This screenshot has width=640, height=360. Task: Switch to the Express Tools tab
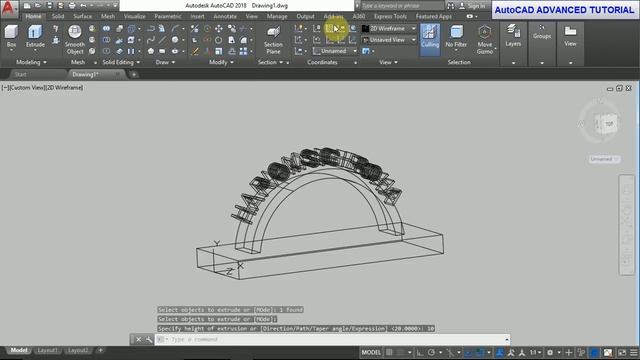(x=390, y=16)
